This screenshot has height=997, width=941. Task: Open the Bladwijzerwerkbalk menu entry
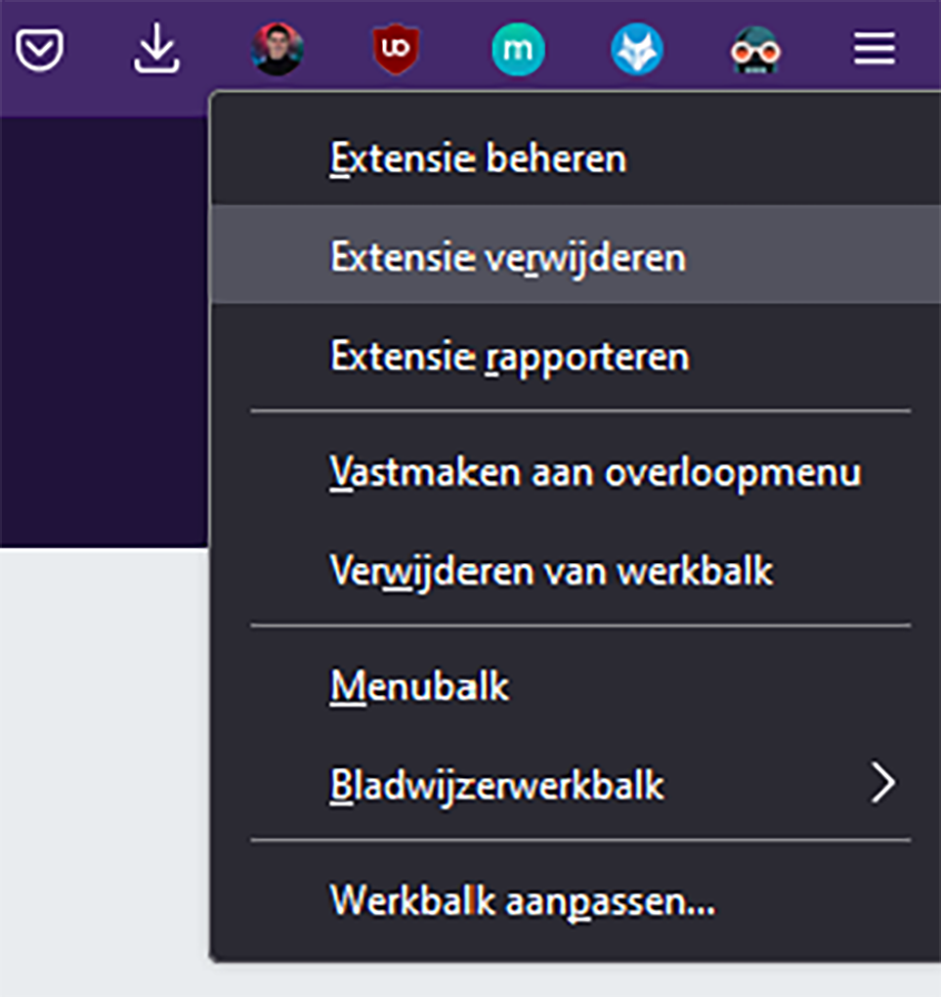tap(576, 785)
